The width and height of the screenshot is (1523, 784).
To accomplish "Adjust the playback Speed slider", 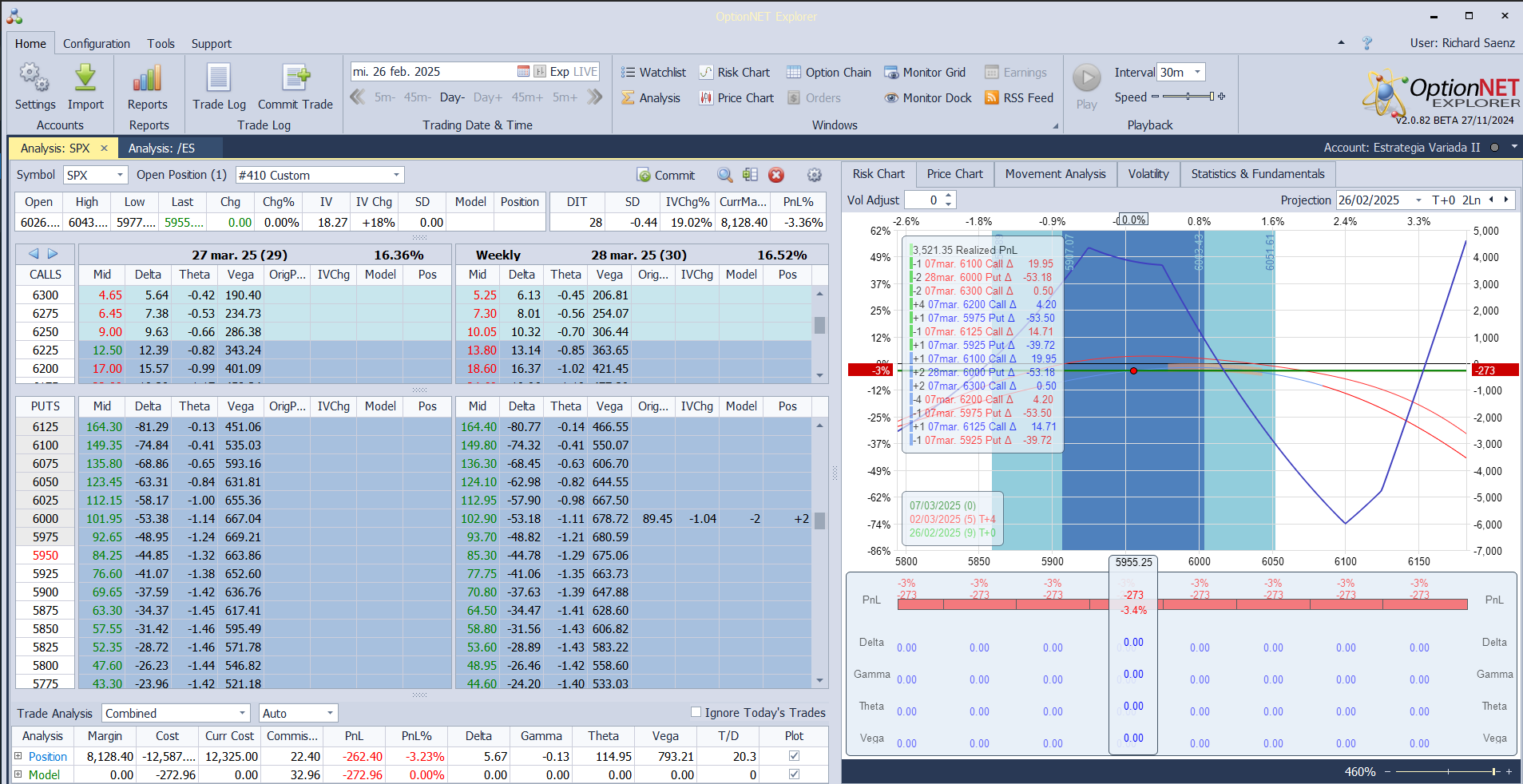I will [1188, 97].
